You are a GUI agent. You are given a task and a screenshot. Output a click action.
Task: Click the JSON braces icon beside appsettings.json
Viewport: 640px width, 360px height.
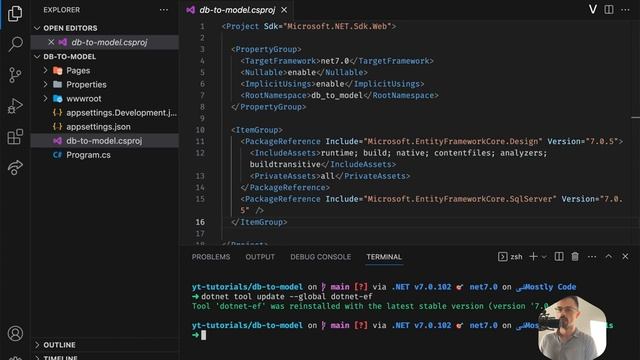click(58, 127)
